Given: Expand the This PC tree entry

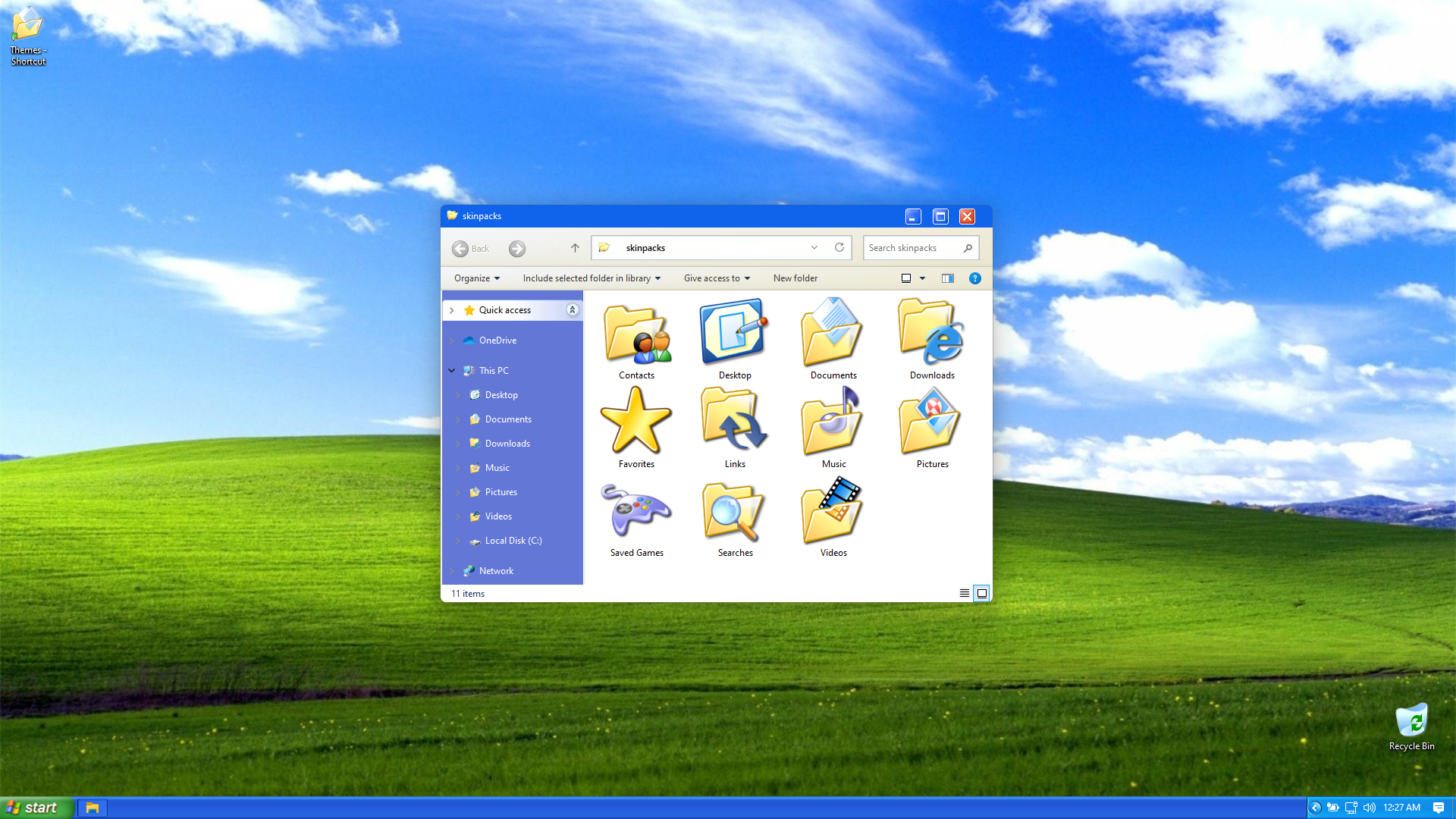Looking at the screenshot, I should [452, 370].
